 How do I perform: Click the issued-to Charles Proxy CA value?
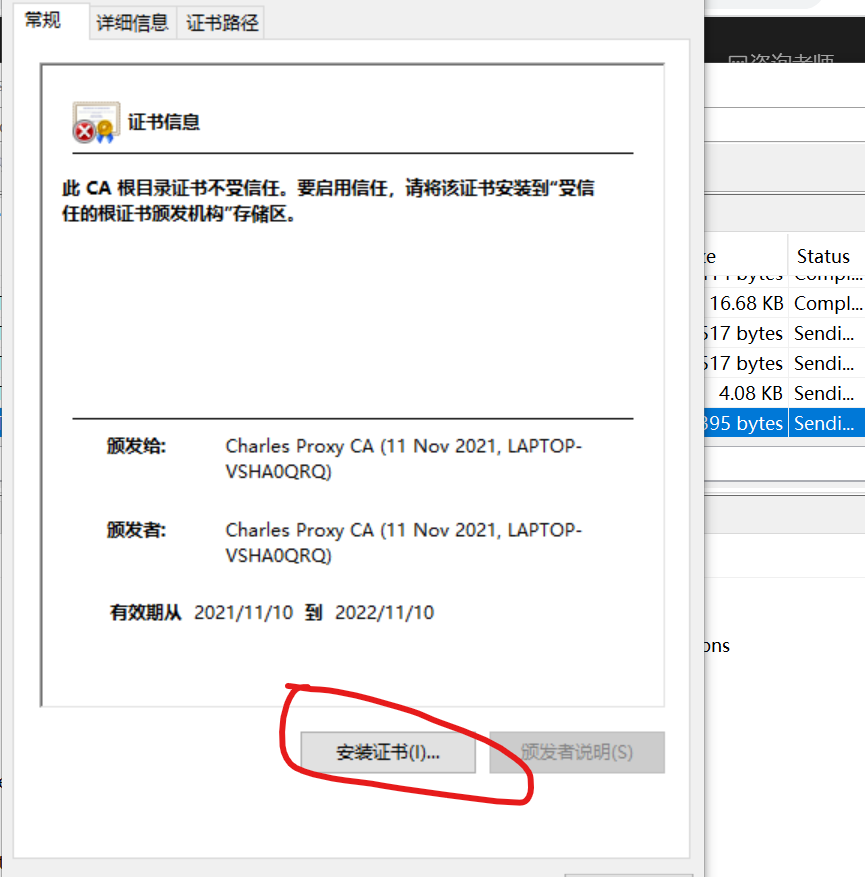click(x=404, y=459)
